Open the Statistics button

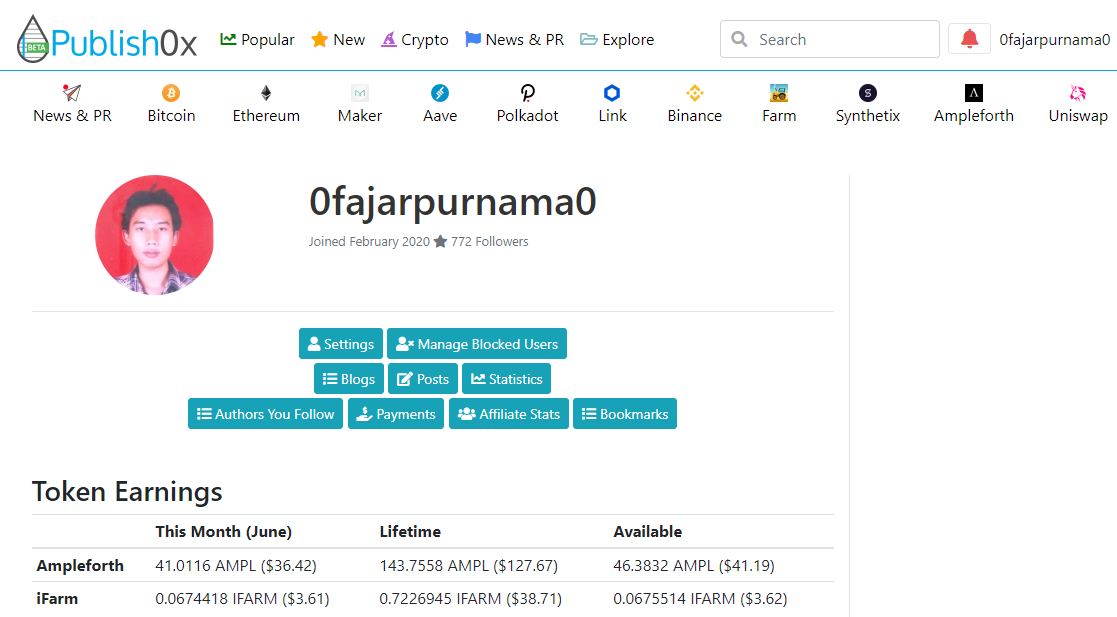click(506, 379)
